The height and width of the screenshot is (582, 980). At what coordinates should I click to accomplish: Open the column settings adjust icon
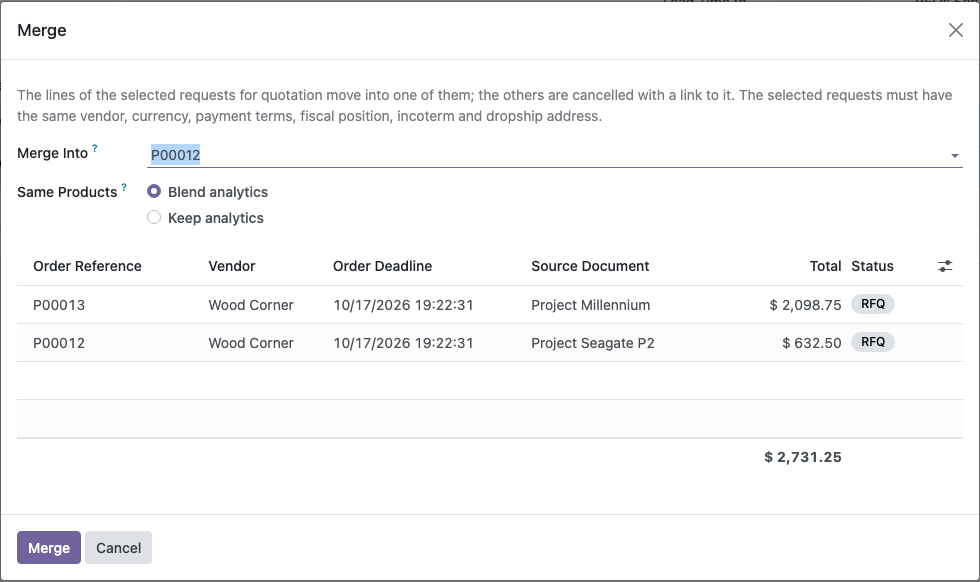945,266
